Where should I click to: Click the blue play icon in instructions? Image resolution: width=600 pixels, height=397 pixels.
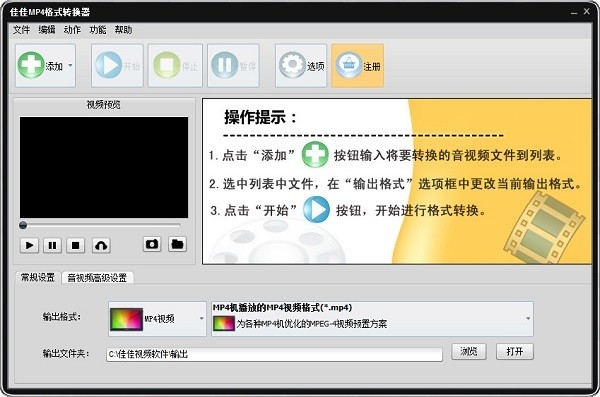click(x=316, y=209)
